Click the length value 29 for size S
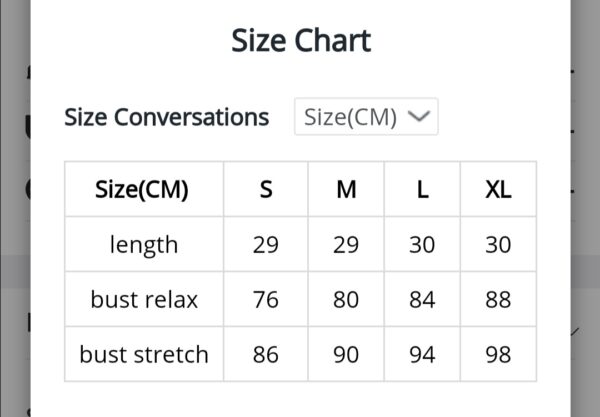The image size is (600, 417). tap(266, 244)
